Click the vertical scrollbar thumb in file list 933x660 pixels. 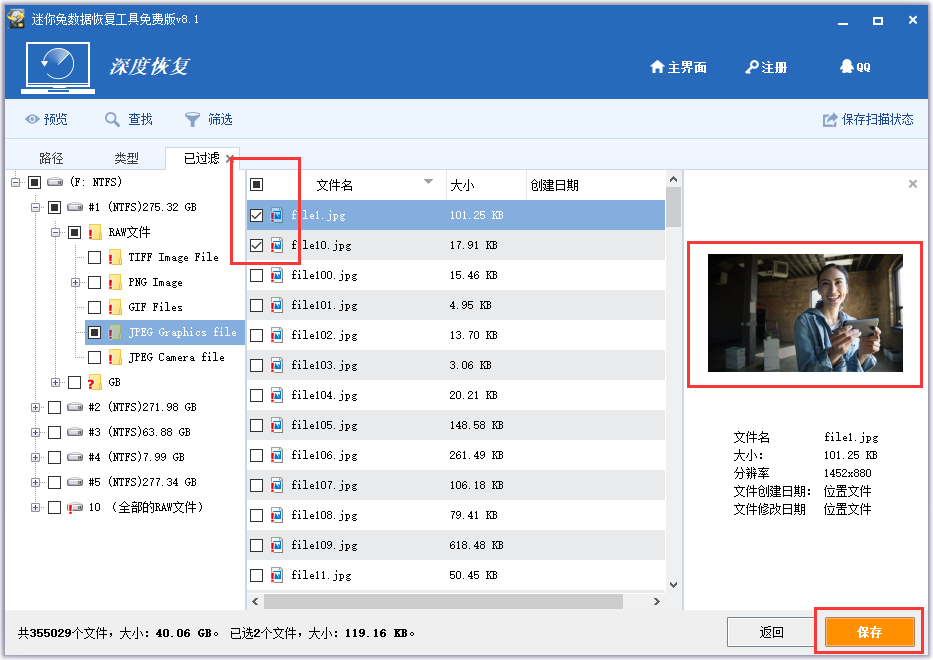tap(673, 207)
